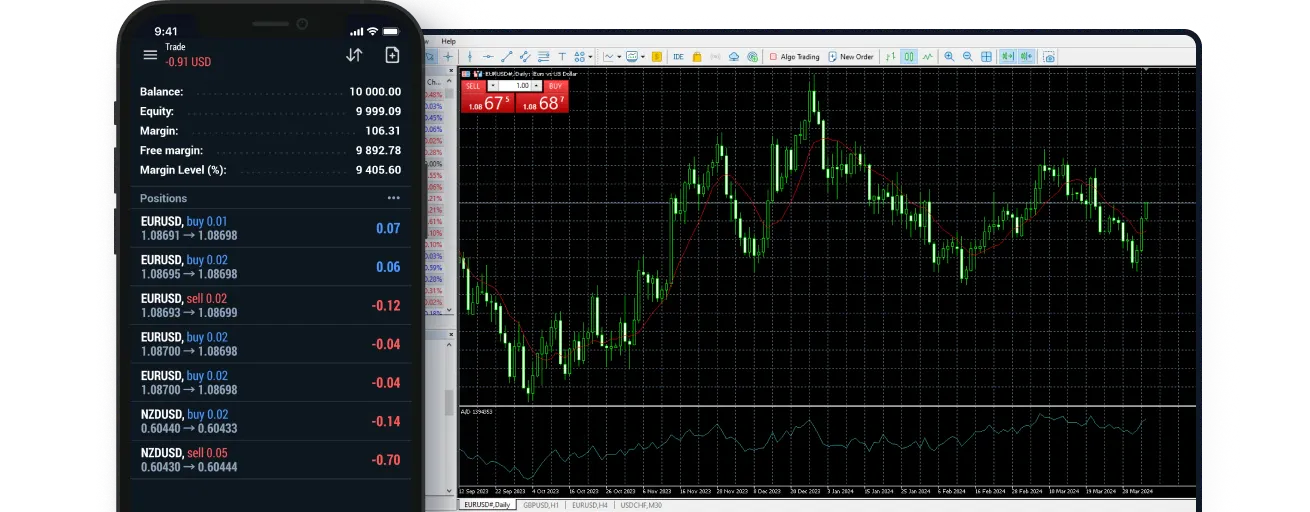Open the IDE editor from toolbar

[678, 57]
